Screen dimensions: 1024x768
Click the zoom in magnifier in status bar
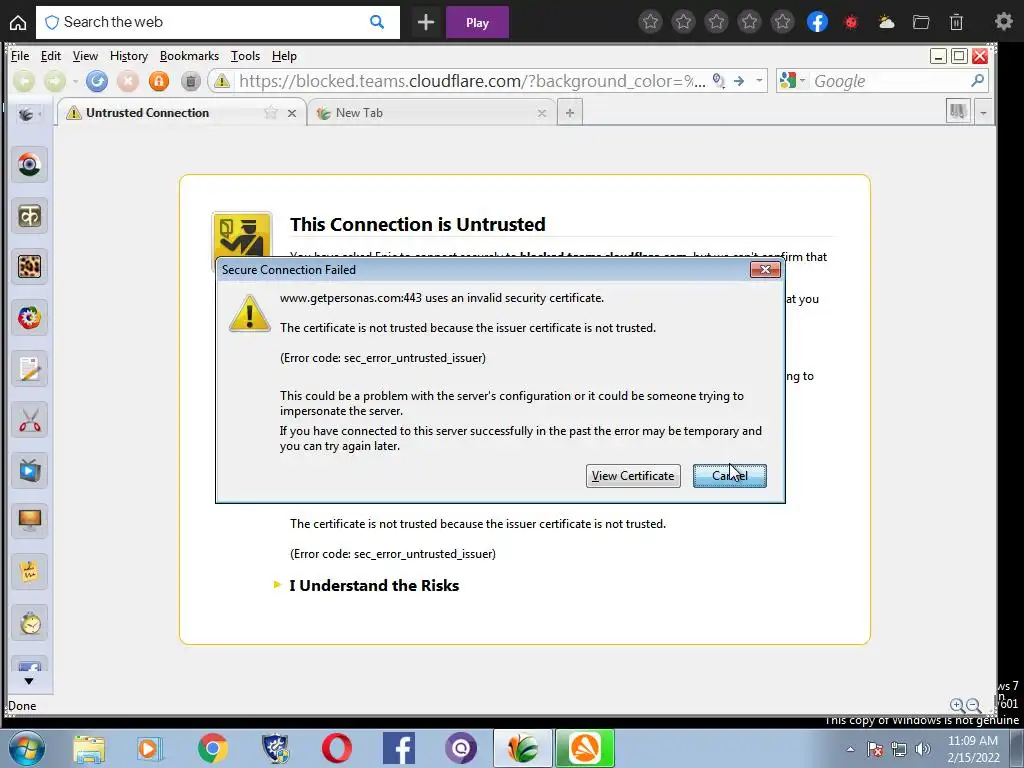(957, 705)
